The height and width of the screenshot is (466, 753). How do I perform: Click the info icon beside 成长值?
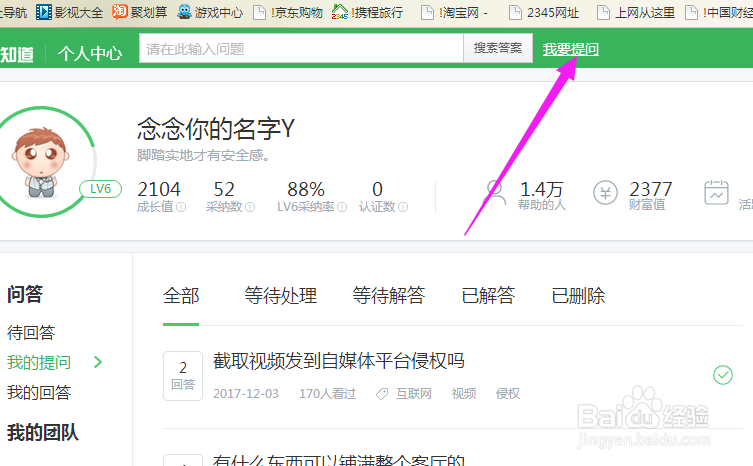point(181,207)
